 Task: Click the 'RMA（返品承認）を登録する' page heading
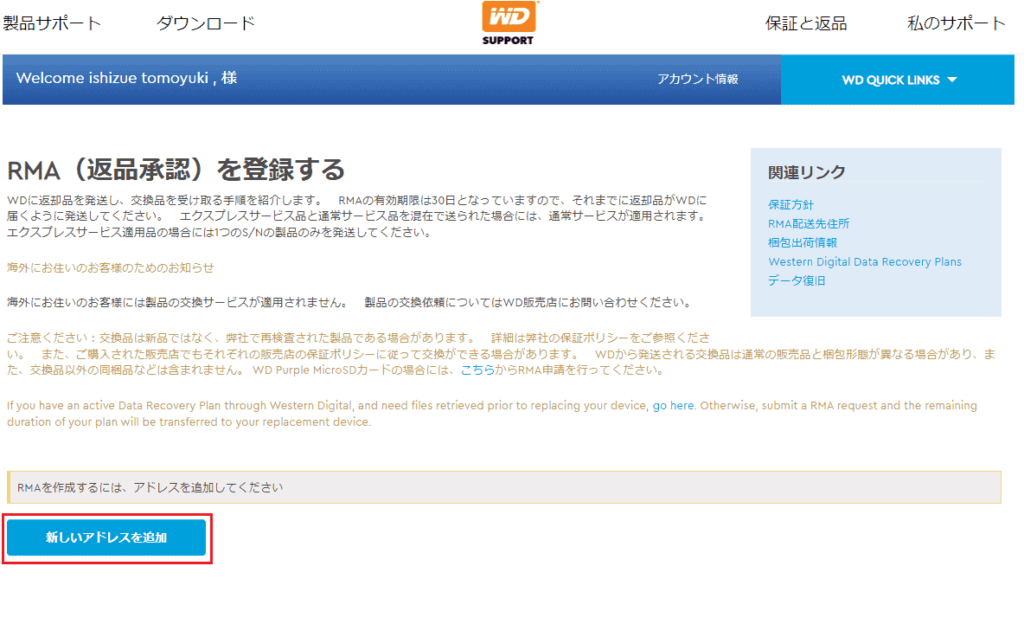click(x=176, y=170)
